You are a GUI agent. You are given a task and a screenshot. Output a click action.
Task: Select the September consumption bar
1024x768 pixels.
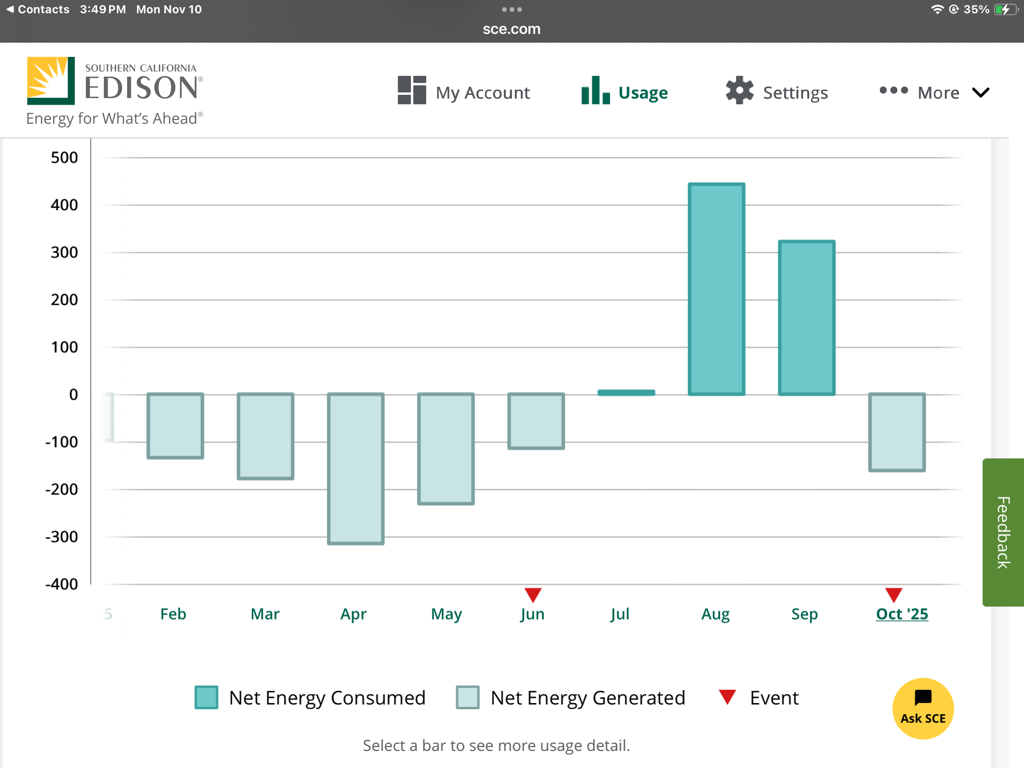(806, 318)
